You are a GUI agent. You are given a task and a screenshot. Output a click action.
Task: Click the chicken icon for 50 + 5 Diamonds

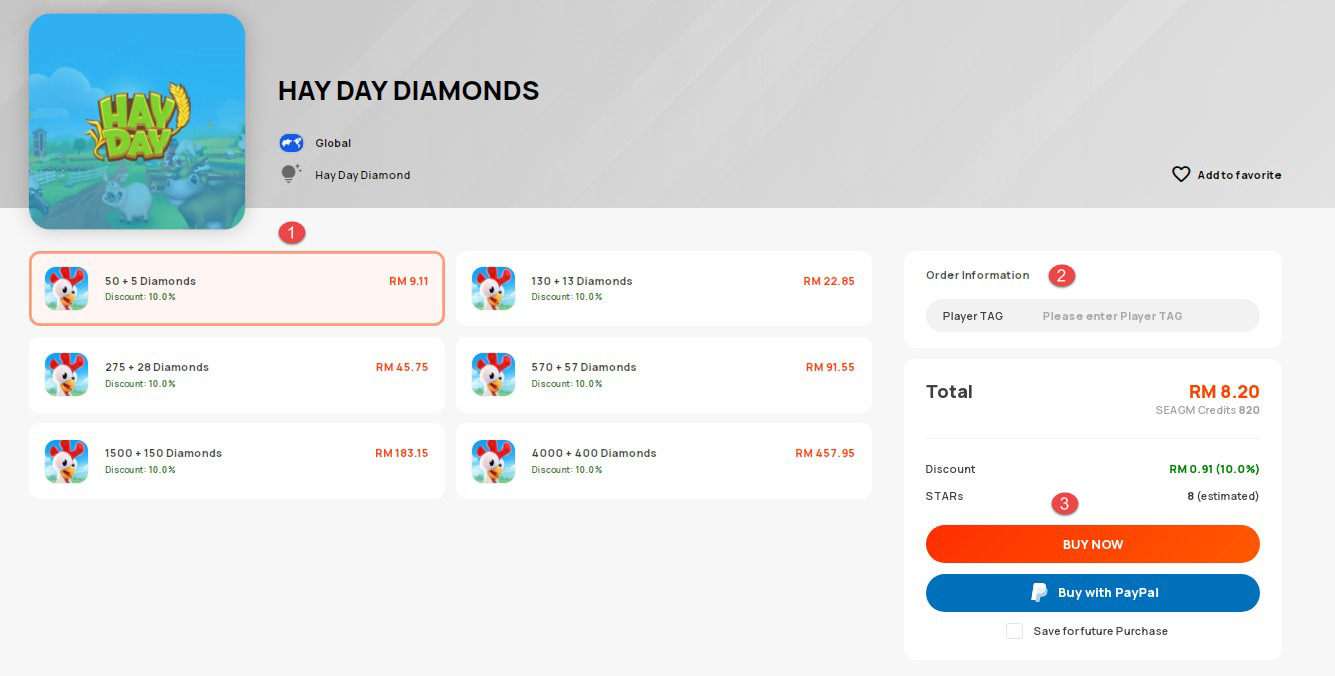[66, 288]
